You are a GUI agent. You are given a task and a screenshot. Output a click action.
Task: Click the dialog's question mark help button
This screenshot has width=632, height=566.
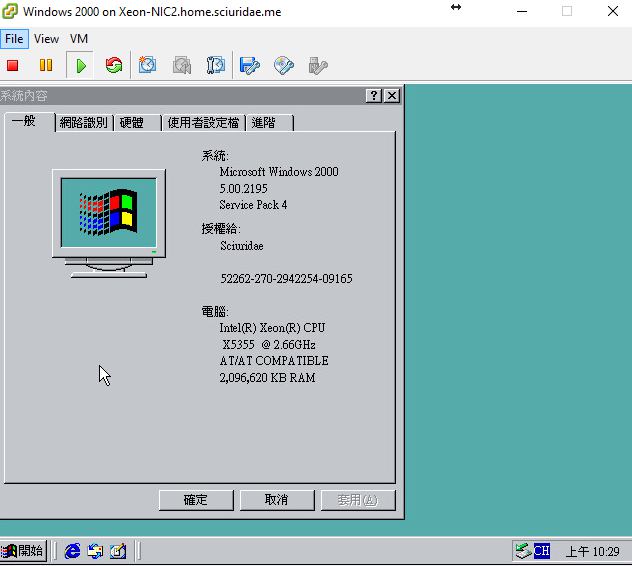tap(374, 96)
